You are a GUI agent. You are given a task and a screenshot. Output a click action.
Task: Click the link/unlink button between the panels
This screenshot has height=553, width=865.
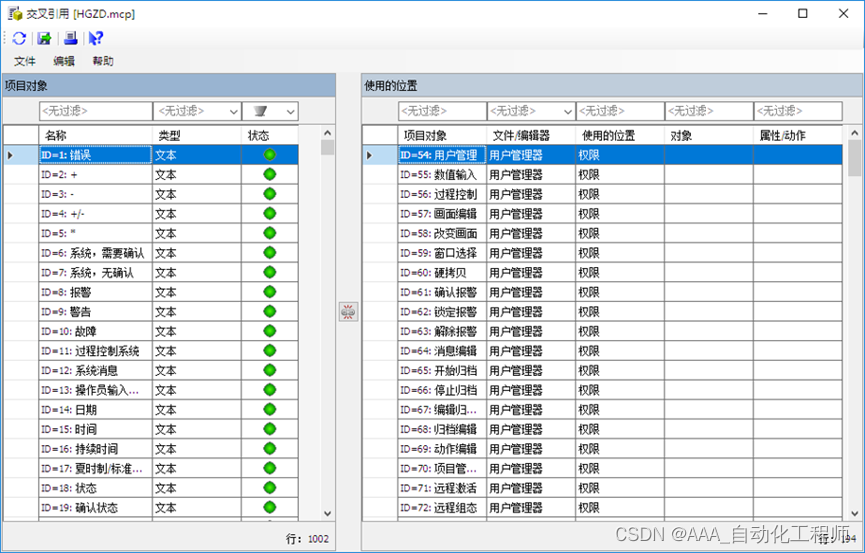point(348,312)
